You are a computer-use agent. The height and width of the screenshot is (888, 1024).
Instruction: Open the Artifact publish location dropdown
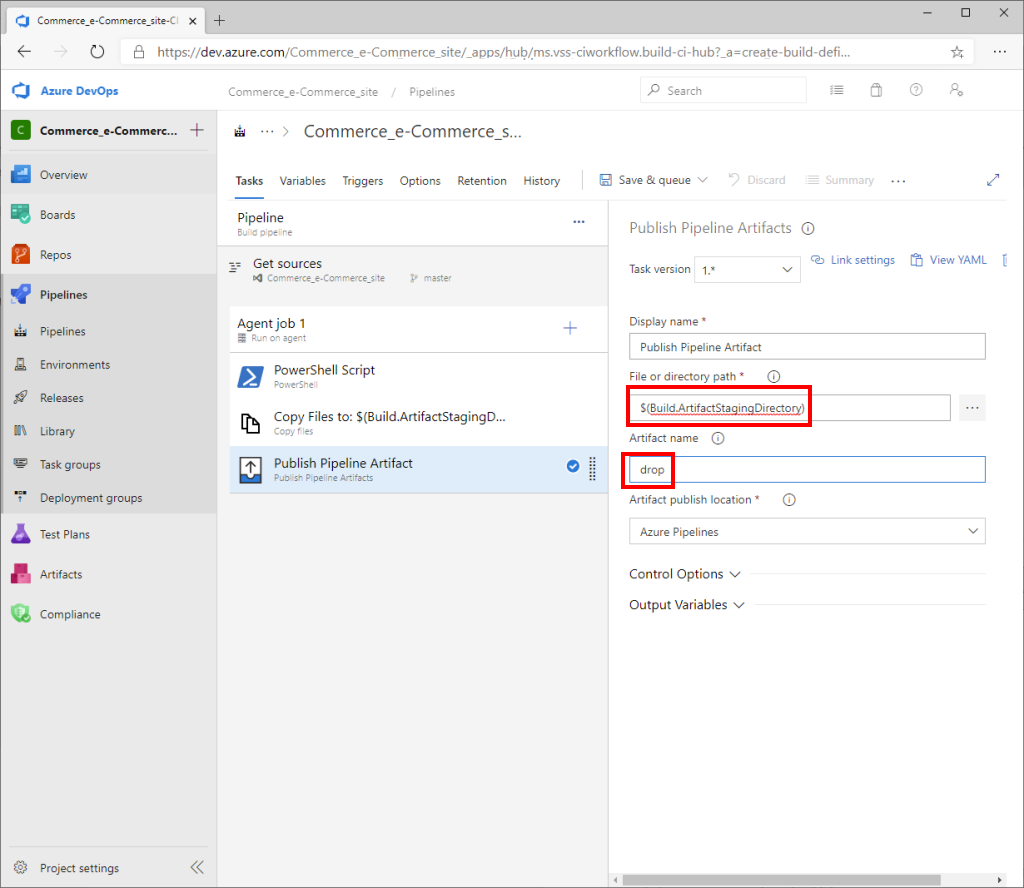[806, 530]
